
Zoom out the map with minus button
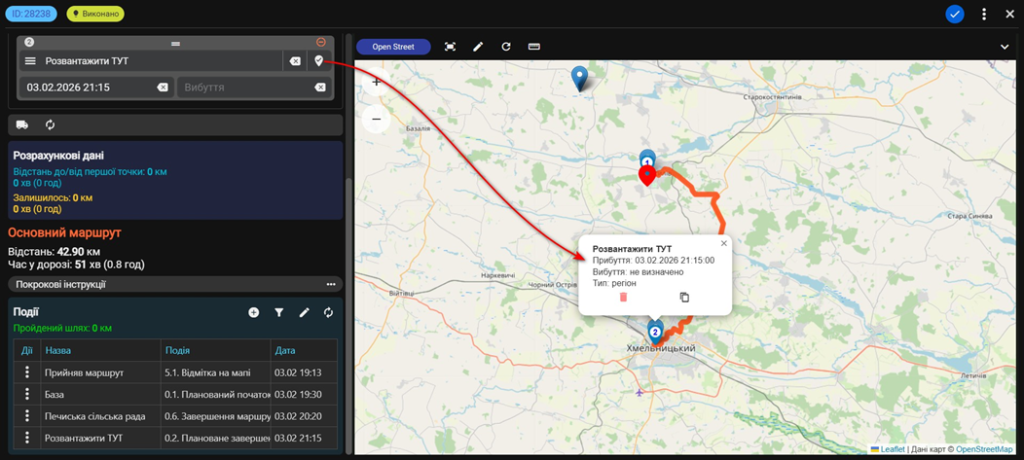tap(376, 120)
